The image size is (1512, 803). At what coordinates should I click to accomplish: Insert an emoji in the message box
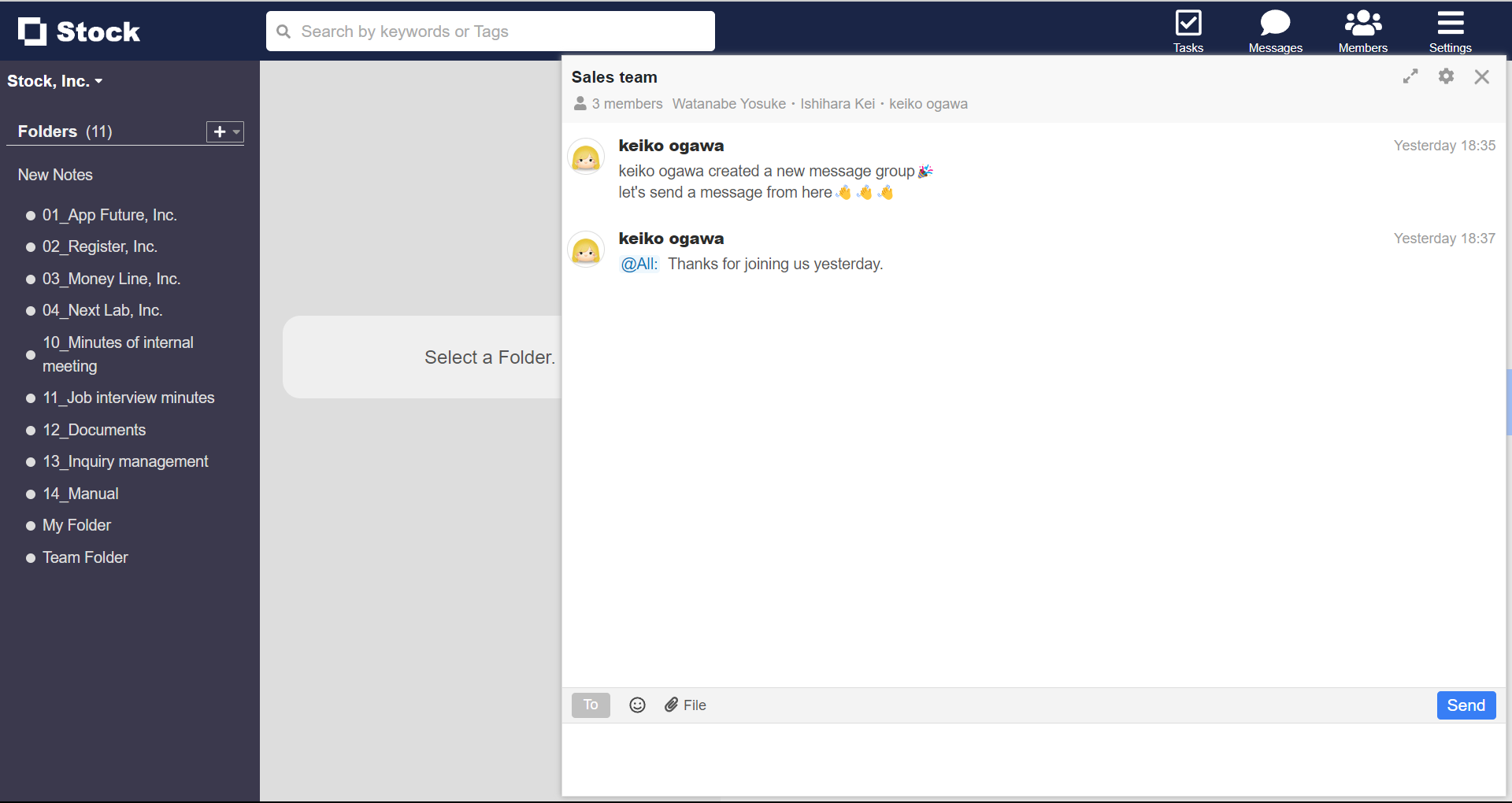coord(637,705)
